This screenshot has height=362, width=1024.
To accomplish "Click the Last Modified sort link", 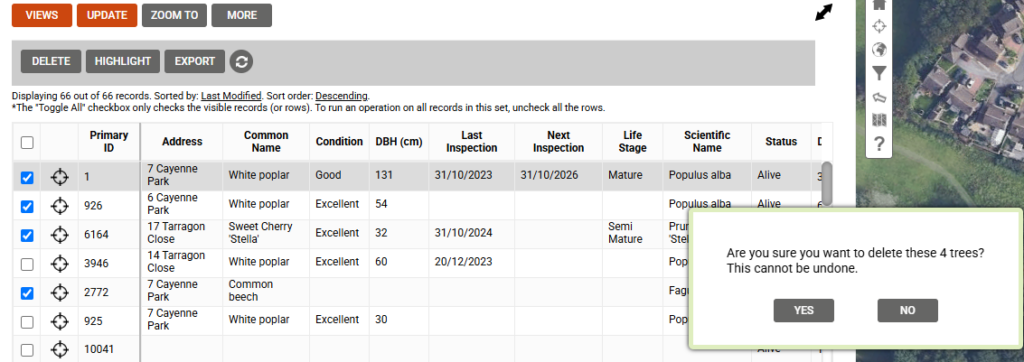I will [231, 95].
